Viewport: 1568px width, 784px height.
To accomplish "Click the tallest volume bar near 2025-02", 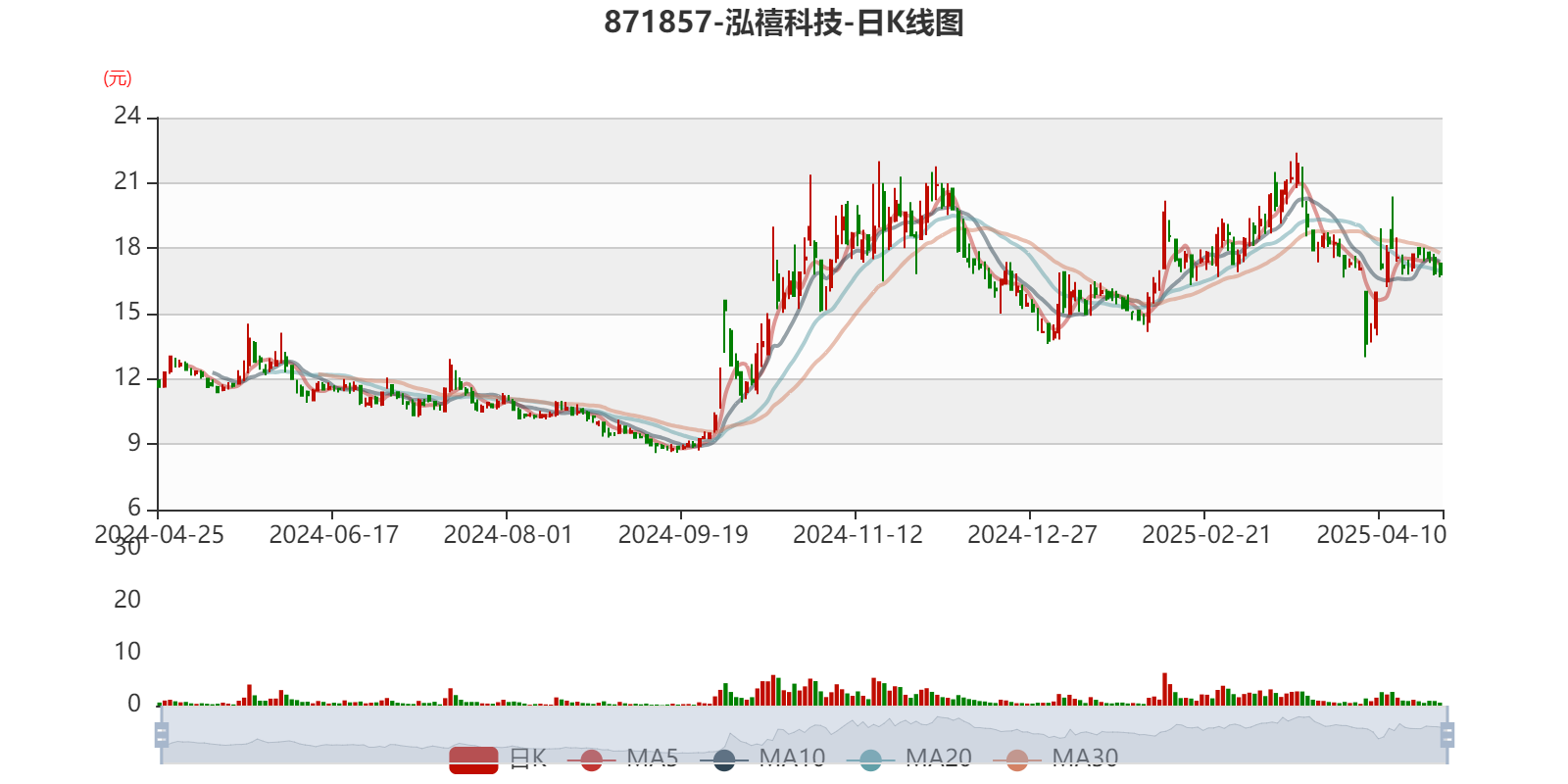I will tap(1165, 688).
